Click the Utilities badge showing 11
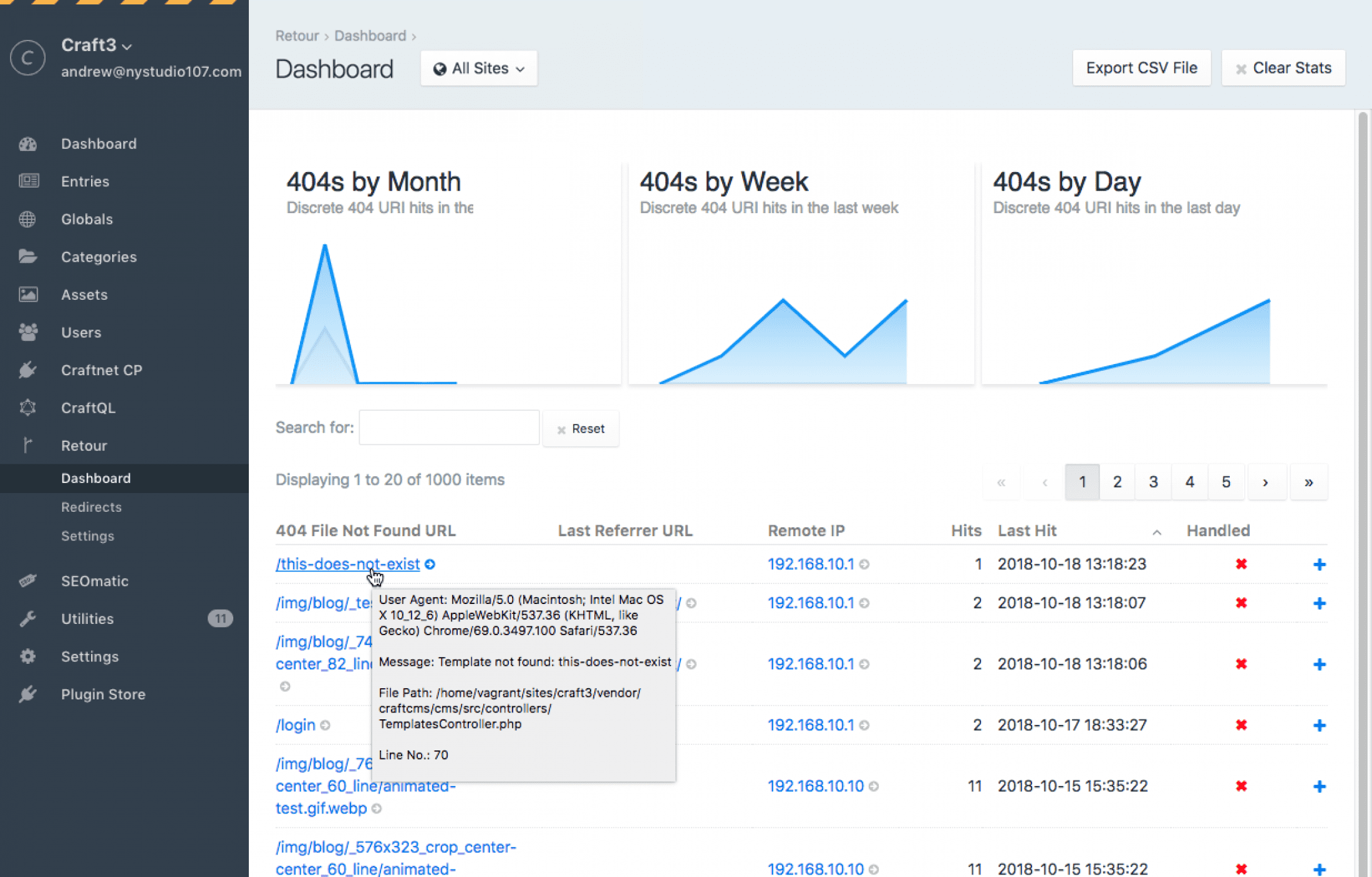1372x877 pixels. coord(220,618)
